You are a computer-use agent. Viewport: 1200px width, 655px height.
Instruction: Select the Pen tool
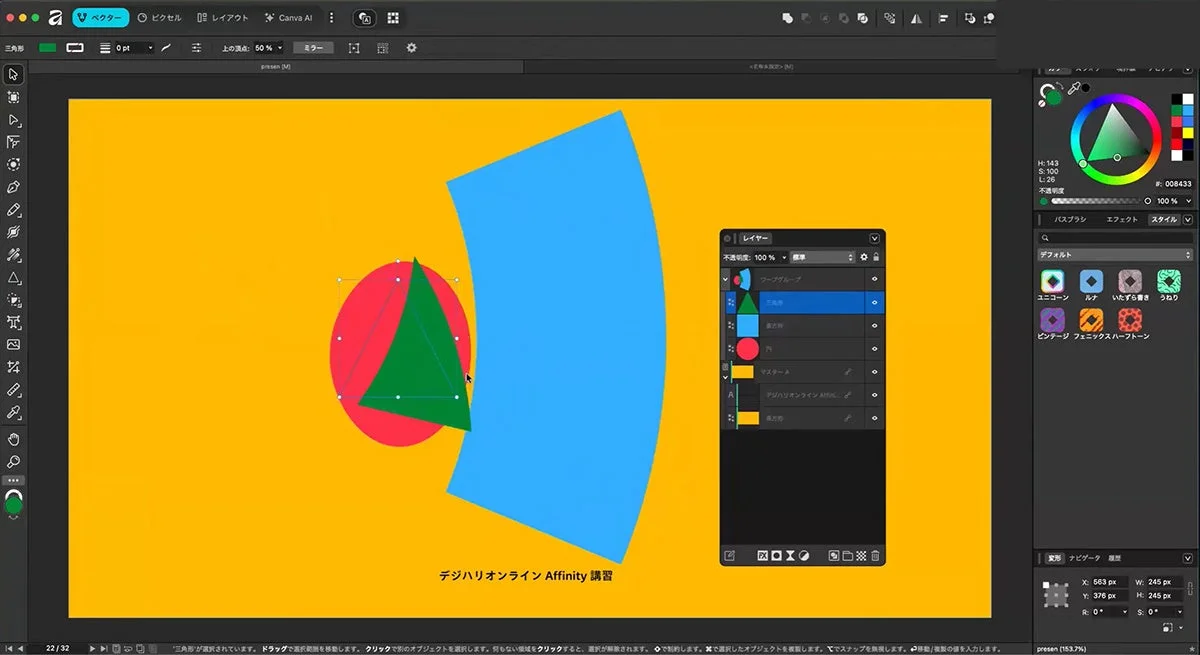pos(13,187)
